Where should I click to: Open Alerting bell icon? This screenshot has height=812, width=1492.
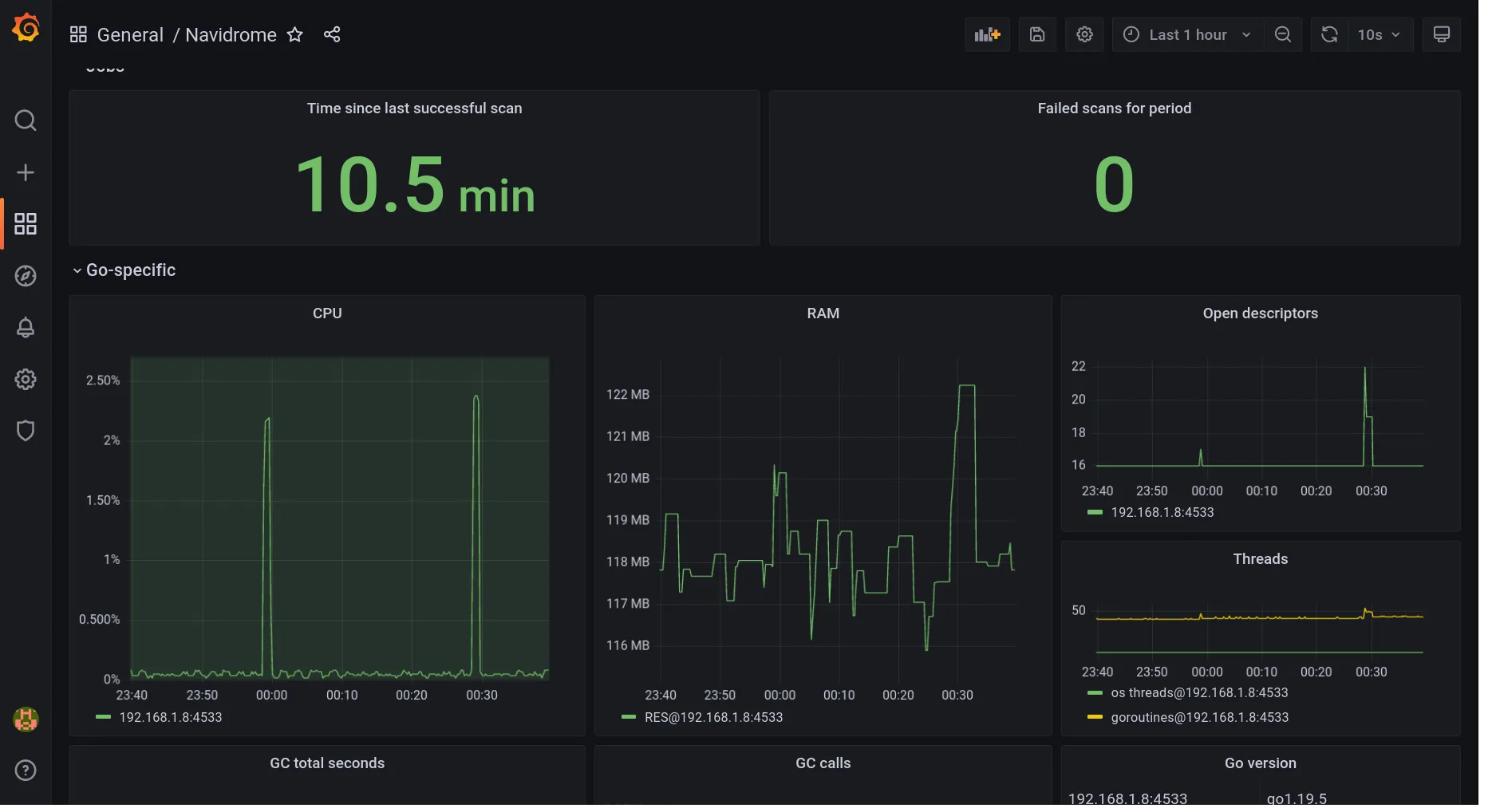click(x=26, y=328)
